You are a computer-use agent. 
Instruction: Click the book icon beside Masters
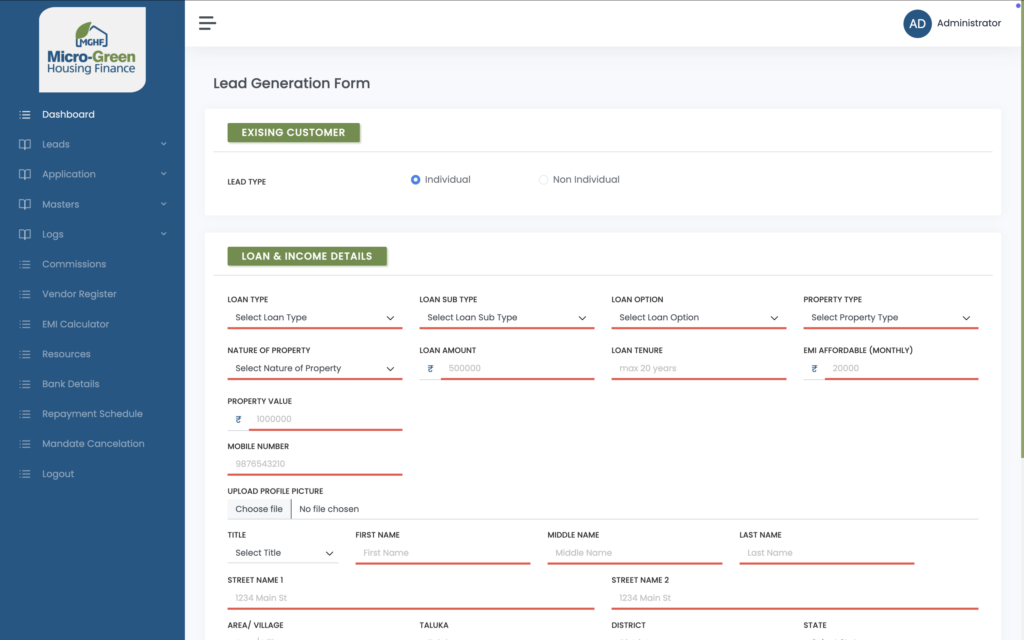[25, 204]
